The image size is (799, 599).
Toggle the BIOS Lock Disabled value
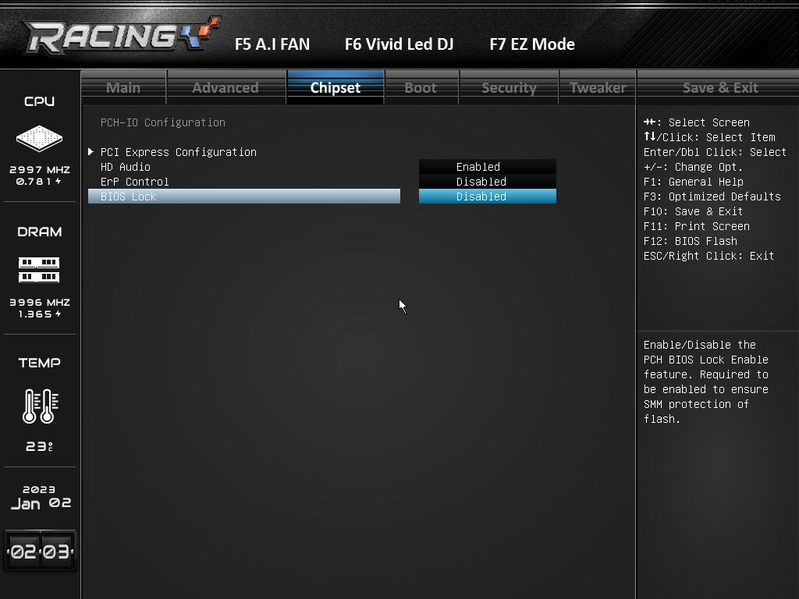click(487, 197)
